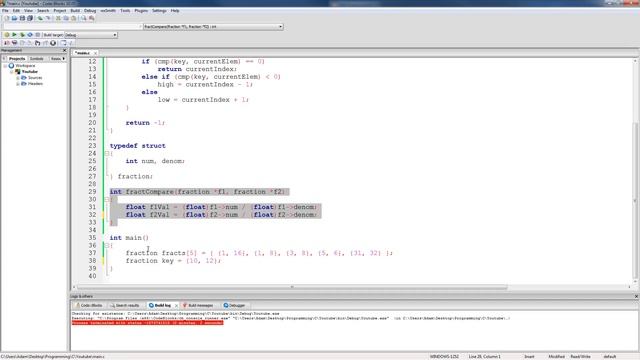
Task: Click the Workspace globe icon
Action: point(11,65)
